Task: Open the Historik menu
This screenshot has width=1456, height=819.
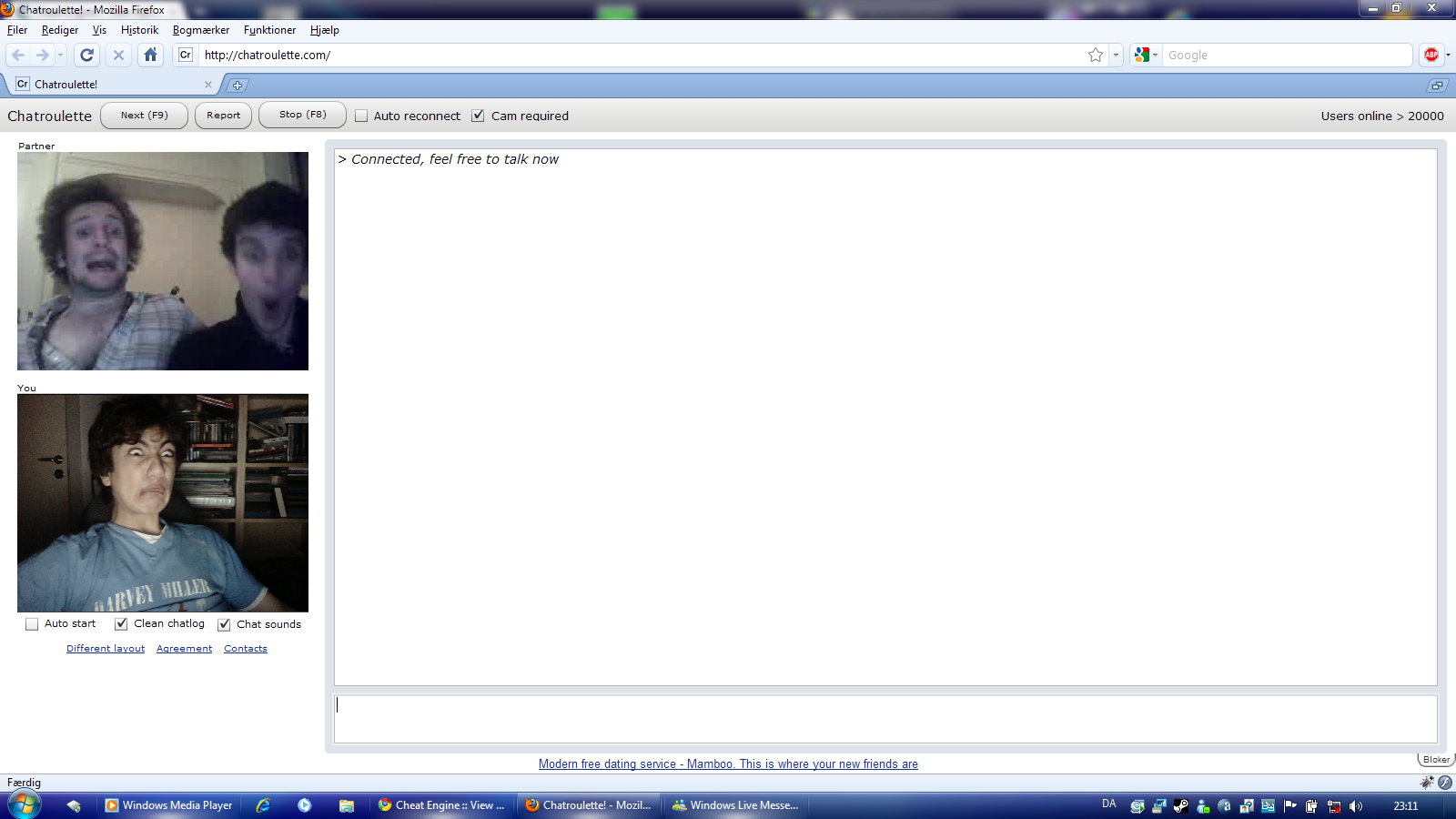Action: tap(139, 30)
